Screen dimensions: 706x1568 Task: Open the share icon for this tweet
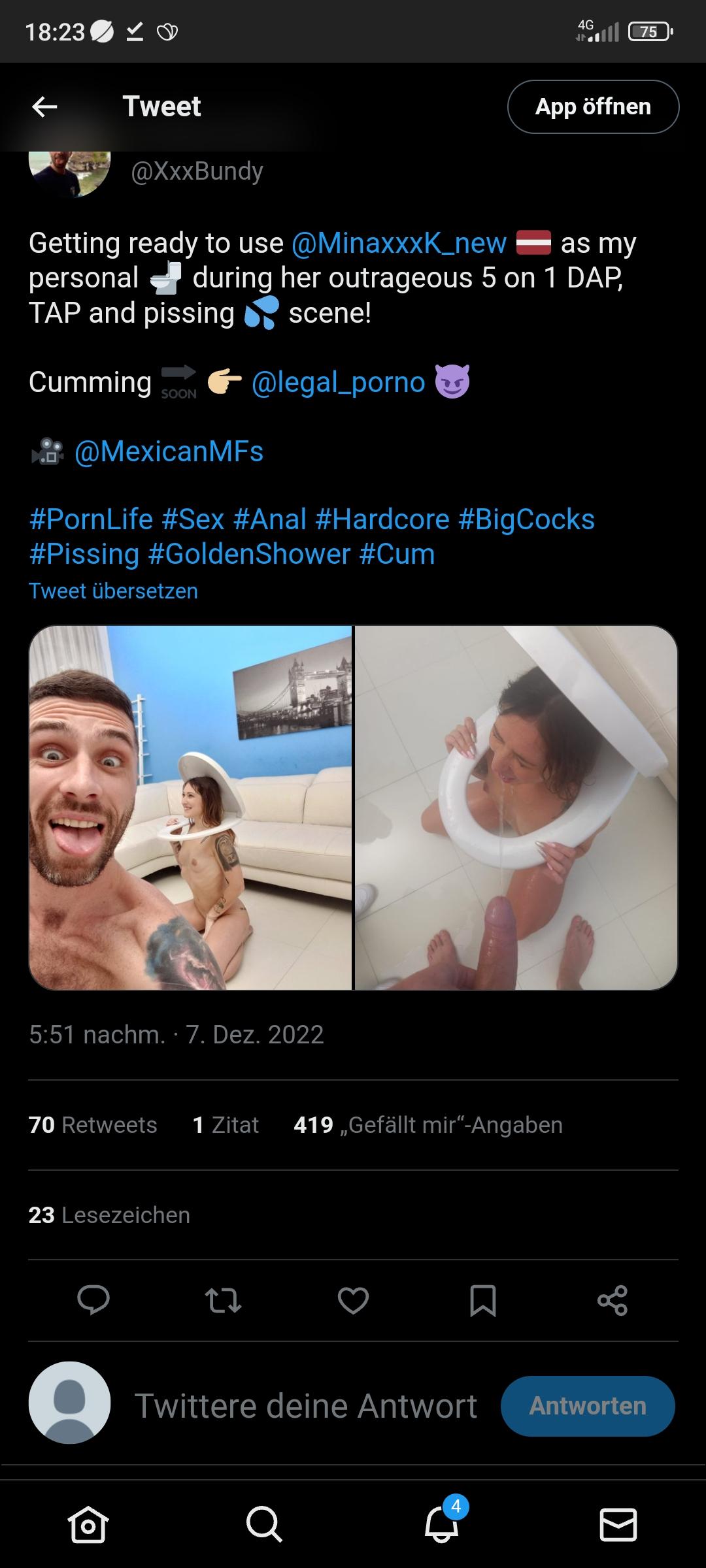[x=613, y=1299]
